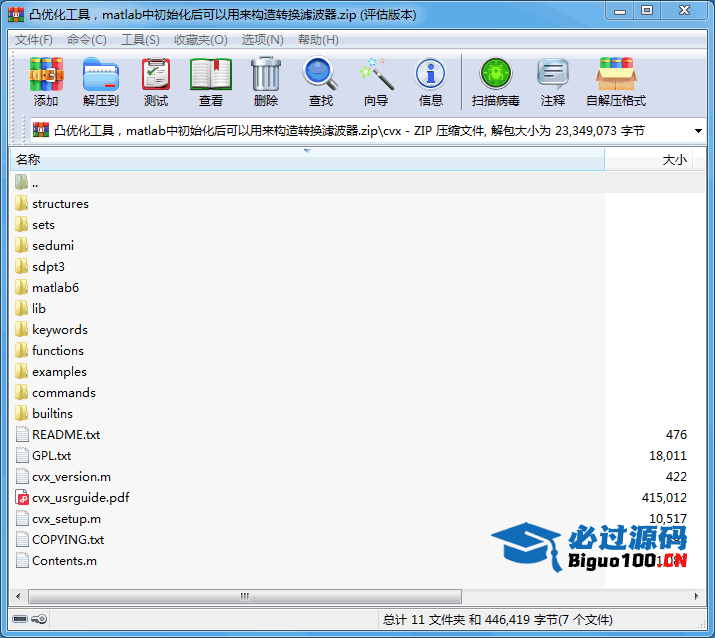Click the horizontal scrollbar thumb
Image resolution: width=715 pixels, height=638 pixels.
(245, 596)
